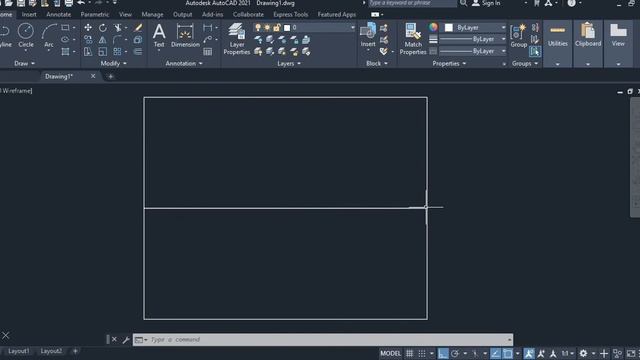
Task: Activate the Trim tool
Action: click(118, 28)
